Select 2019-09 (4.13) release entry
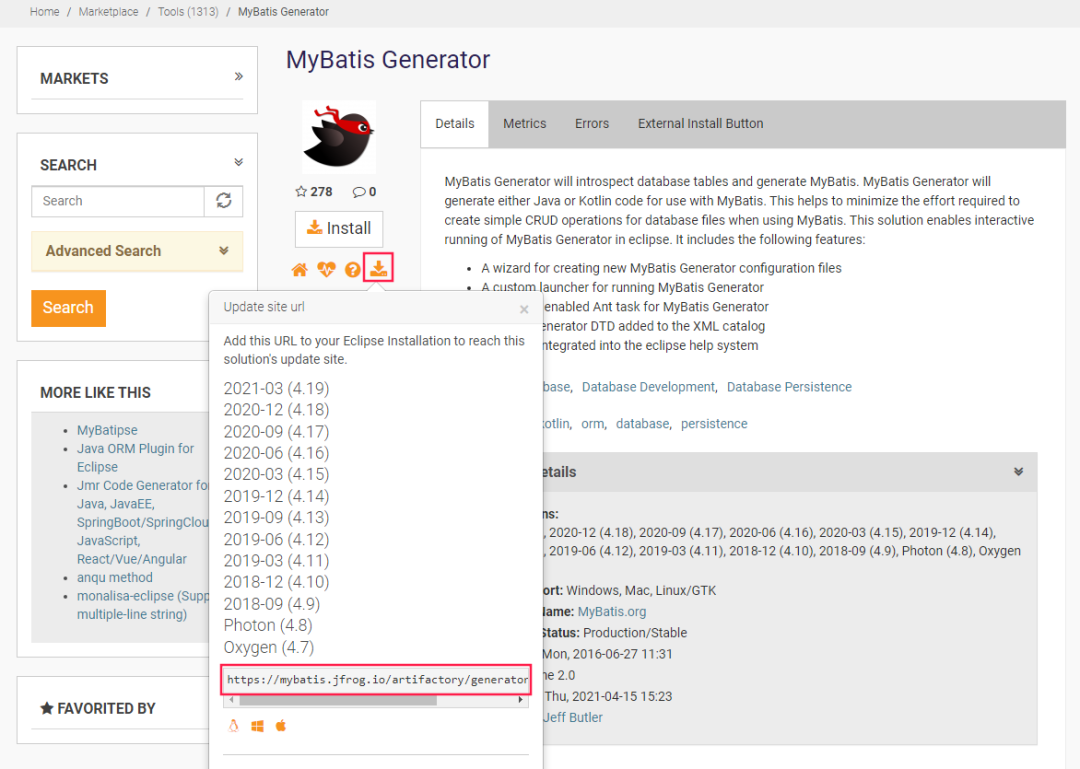The image size is (1080, 769). [x=276, y=517]
